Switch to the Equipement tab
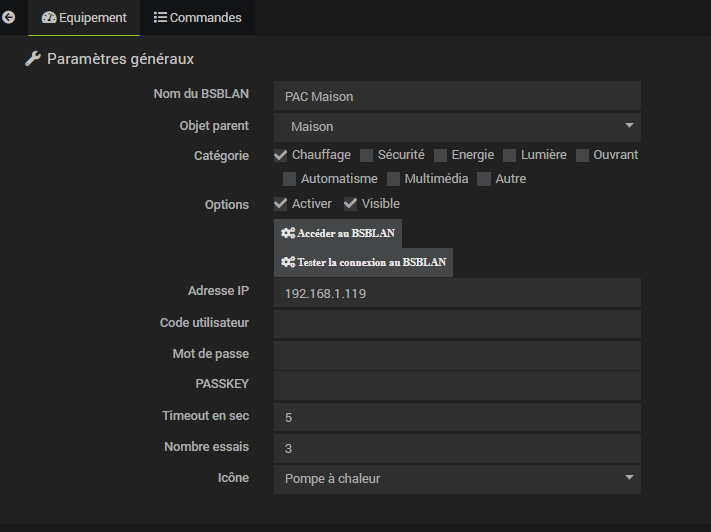This screenshot has width=711, height=532. coord(85,17)
